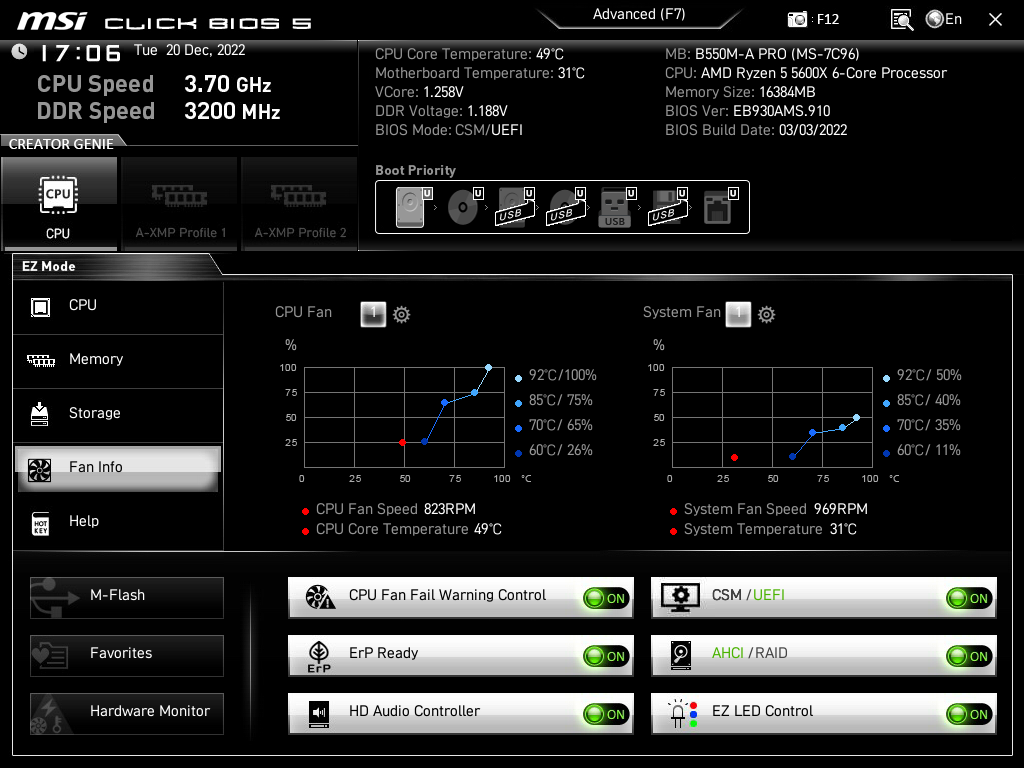Viewport: 1024px width, 768px height.
Task: Click the MSI Click BIOS 5 logo
Action: [164, 22]
